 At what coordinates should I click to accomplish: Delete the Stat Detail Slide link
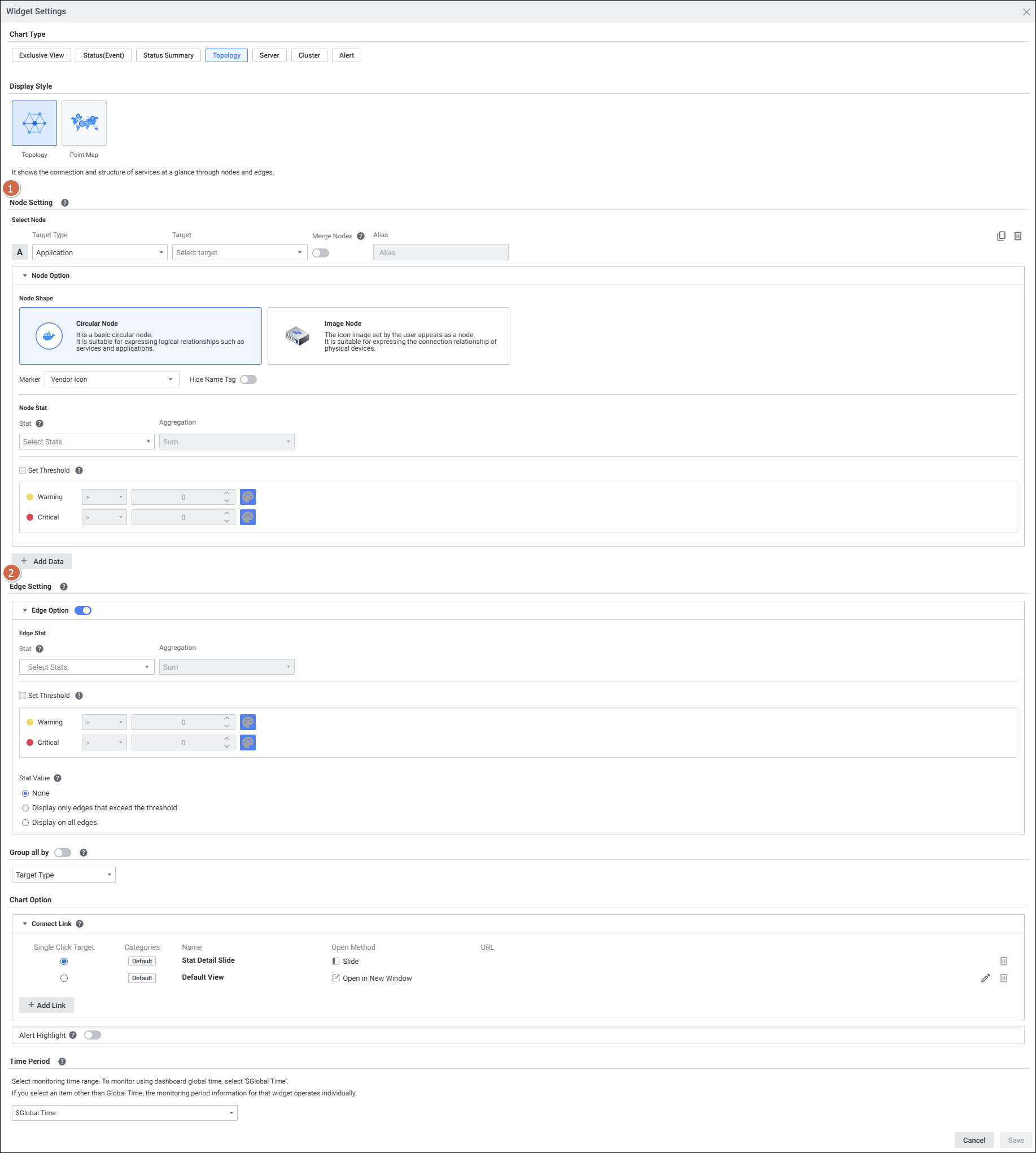click(x=1004, y=961)
